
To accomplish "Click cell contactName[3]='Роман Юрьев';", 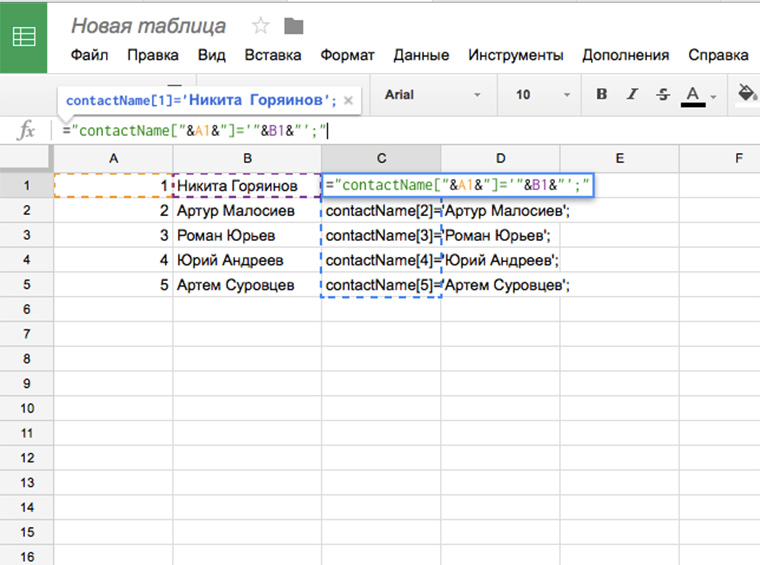I will [x=381, y=235].
